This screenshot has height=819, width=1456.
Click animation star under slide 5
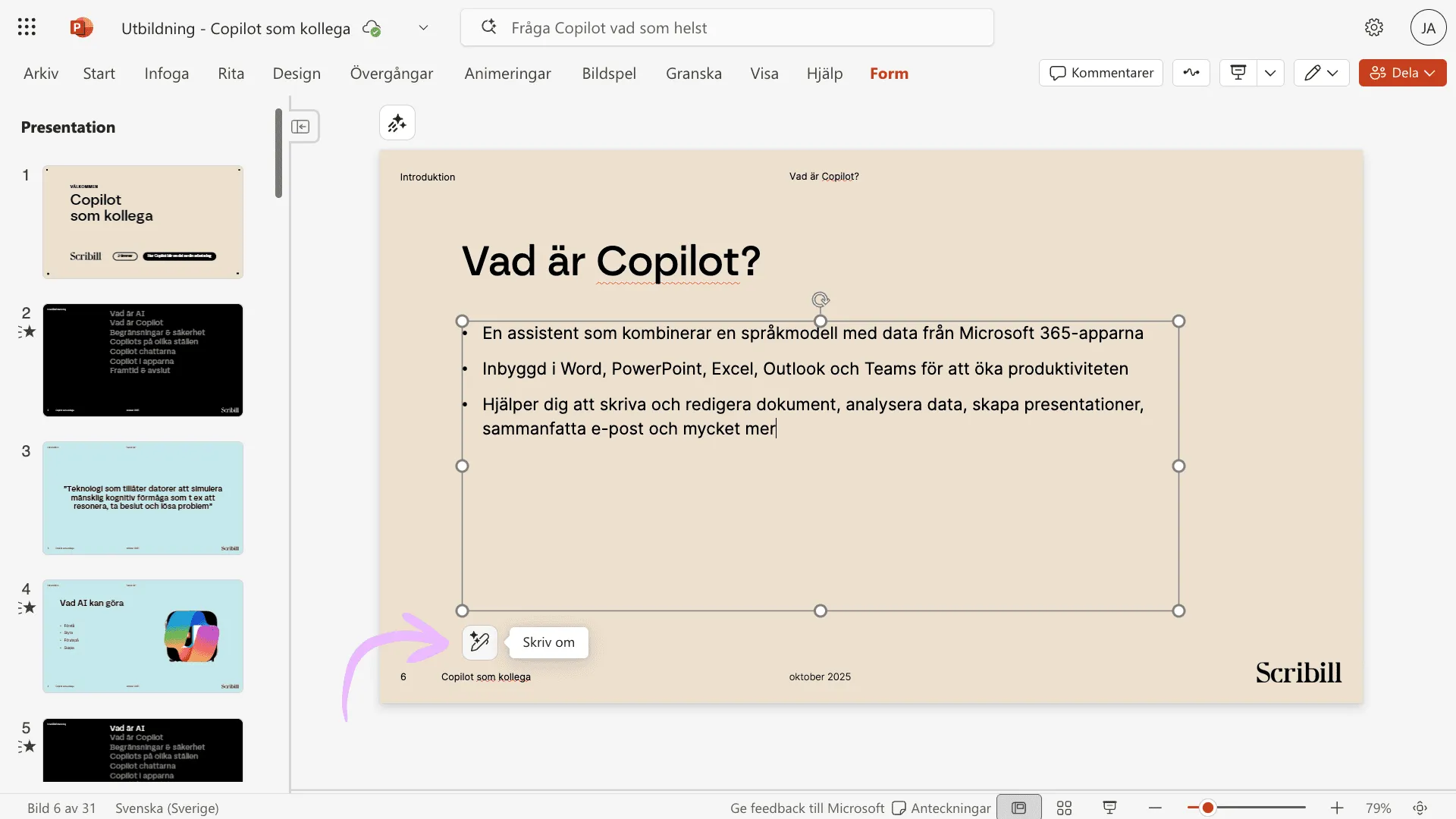tap(27, 746)
